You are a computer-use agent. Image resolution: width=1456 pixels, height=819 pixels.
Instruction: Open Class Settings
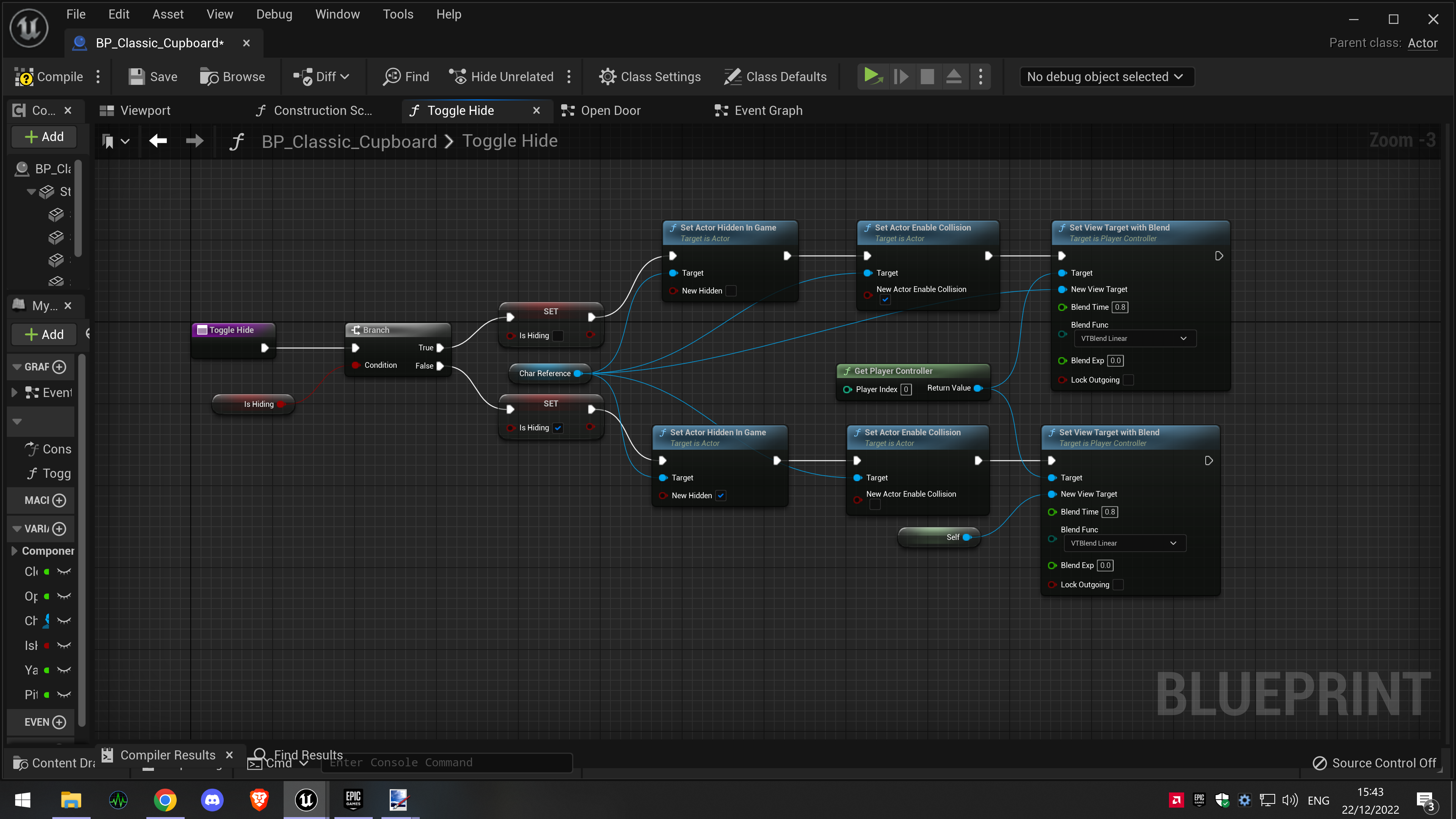[650, 76]
